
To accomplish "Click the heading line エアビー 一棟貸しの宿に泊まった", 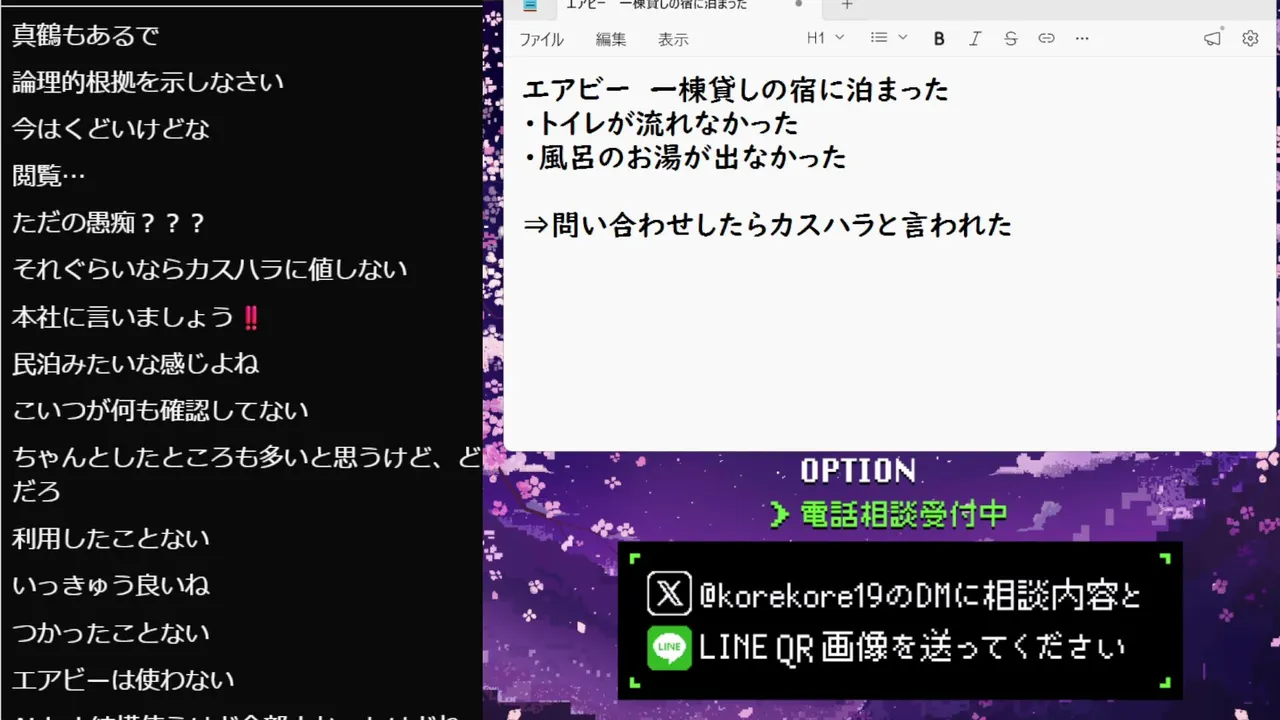I will tap(736, 89).
